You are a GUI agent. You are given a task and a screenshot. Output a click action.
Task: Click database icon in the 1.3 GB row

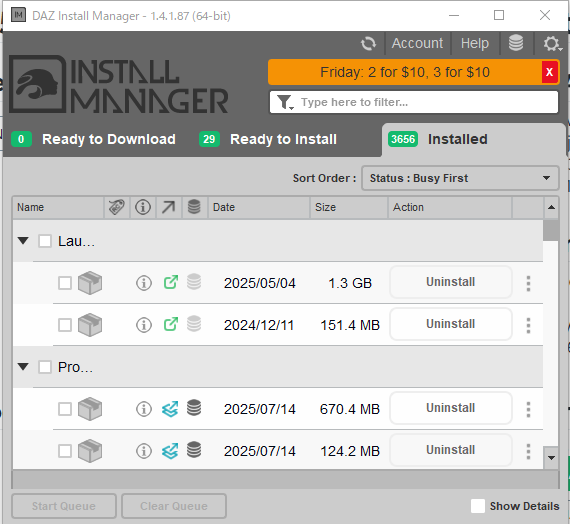(194, 282)
